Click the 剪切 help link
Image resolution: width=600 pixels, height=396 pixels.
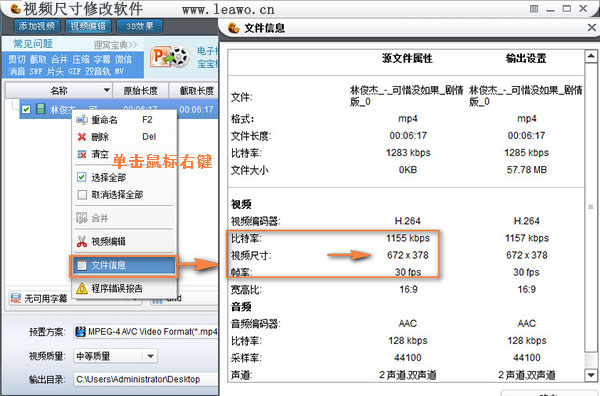pos(17,59)
